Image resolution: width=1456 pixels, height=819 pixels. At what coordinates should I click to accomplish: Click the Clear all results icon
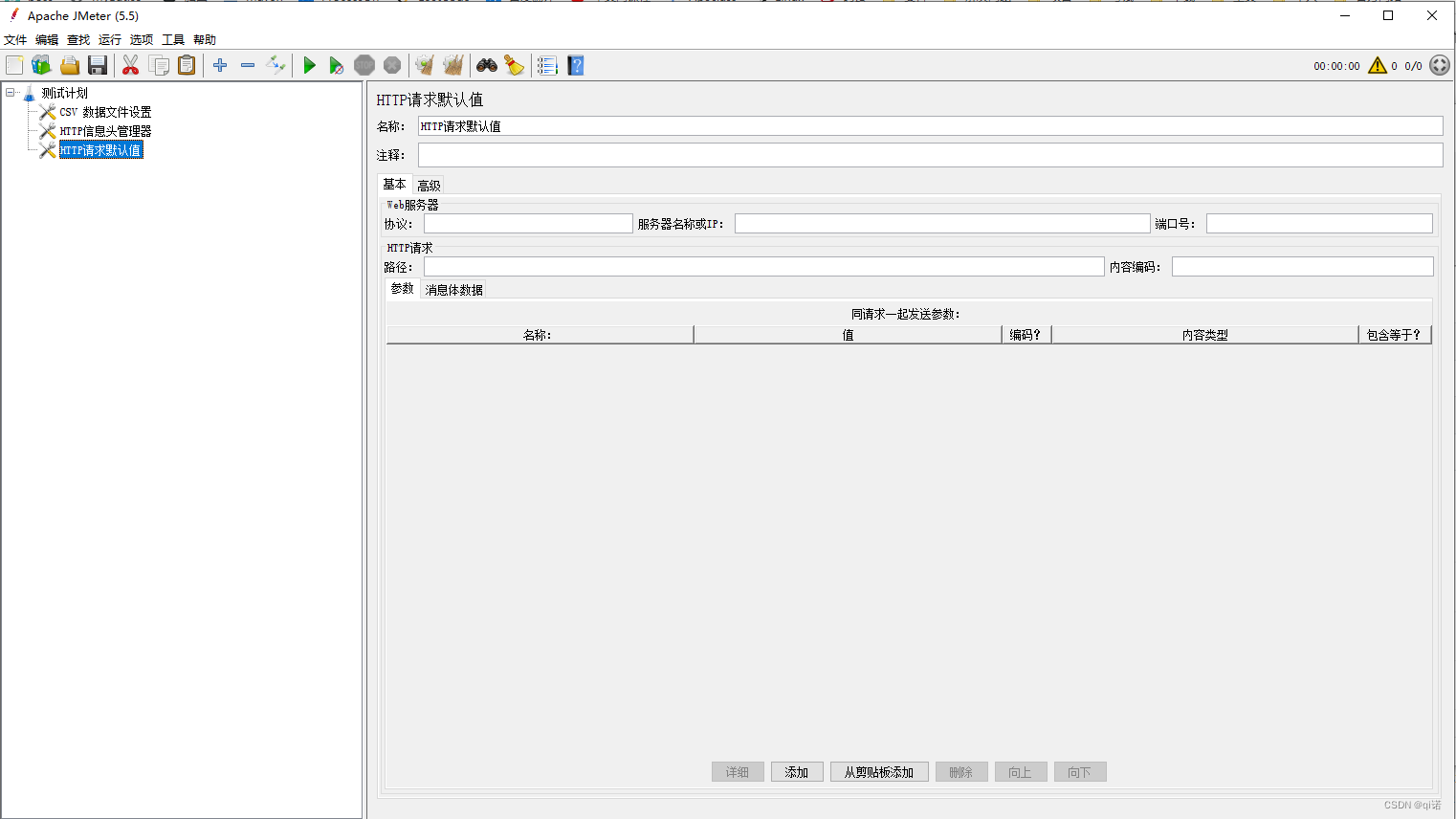coord(453,65)
